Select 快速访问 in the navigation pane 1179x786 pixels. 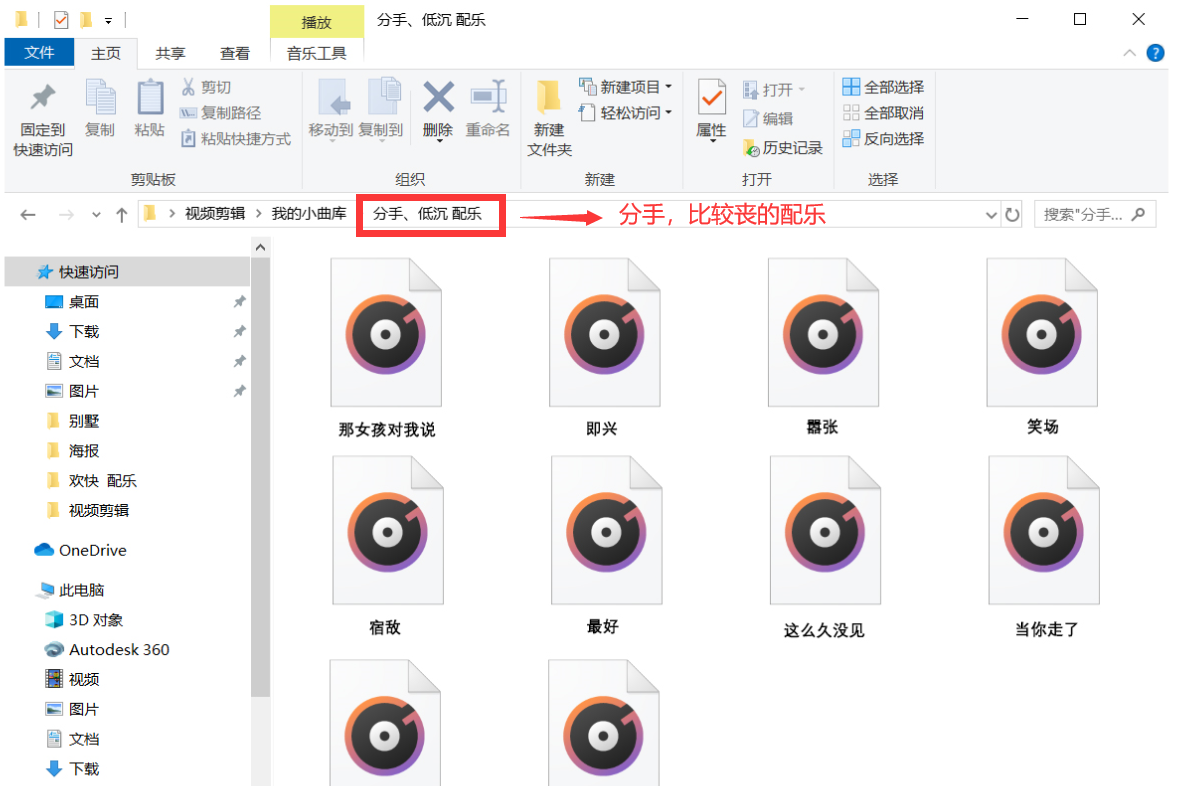128,272
